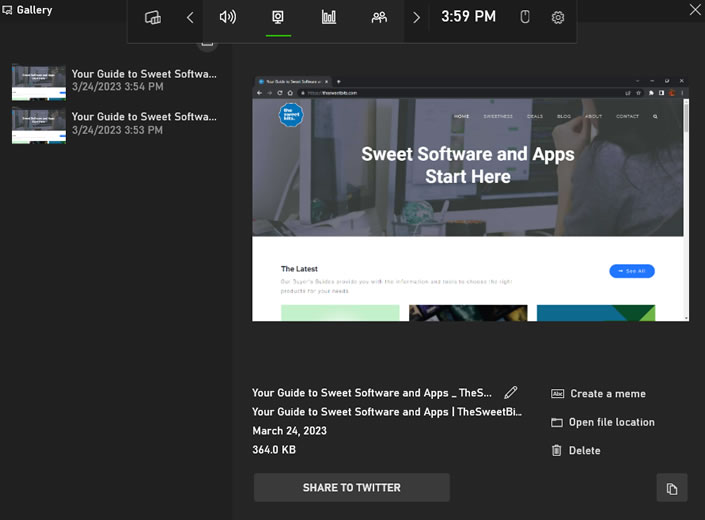This screenshot has width=705, height=520.
Task: Click the 364.0 KB file size text
Action: [x=274, y=449]
